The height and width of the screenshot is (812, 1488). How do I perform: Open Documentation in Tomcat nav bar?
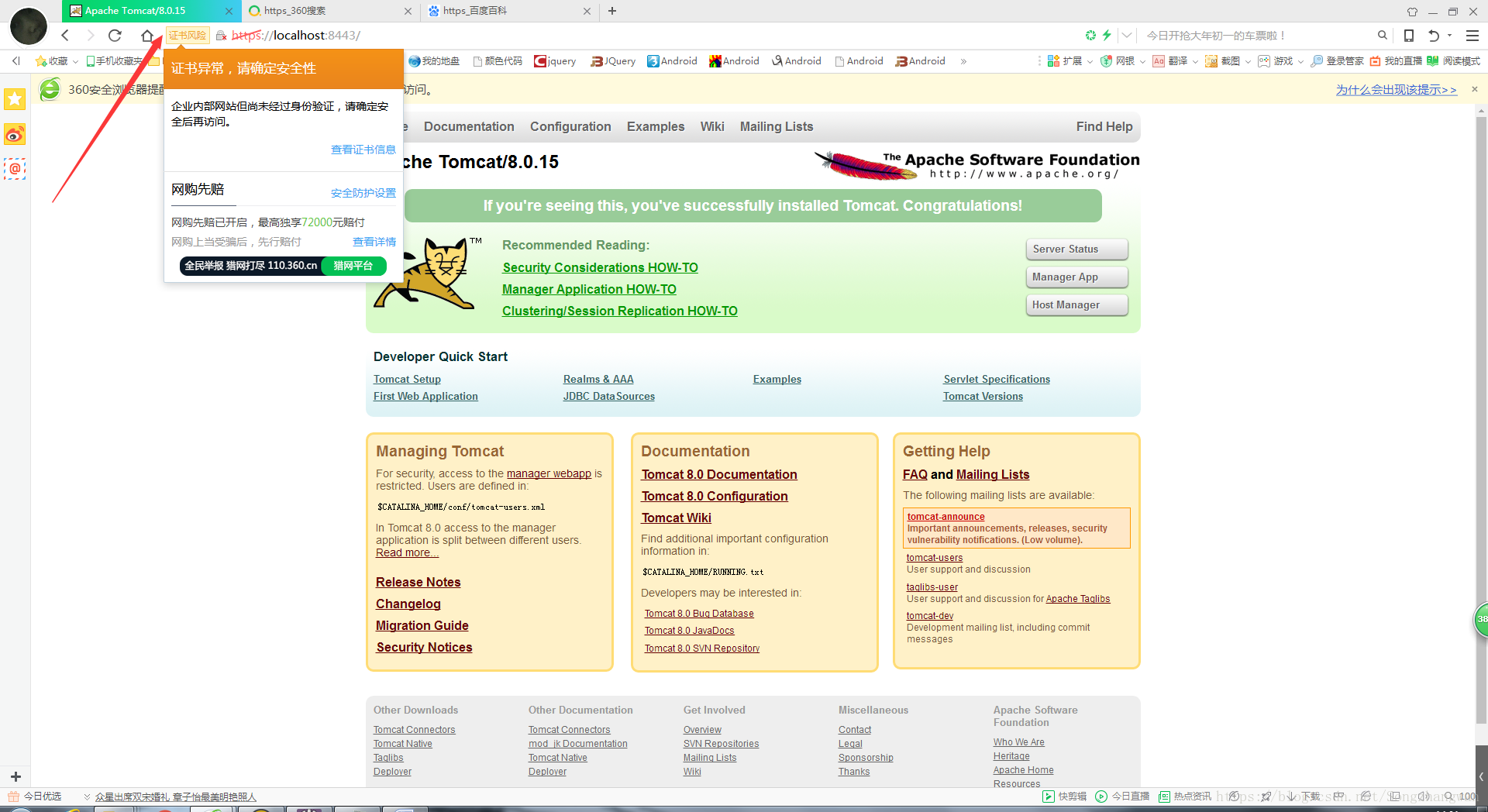click(469, 126)
